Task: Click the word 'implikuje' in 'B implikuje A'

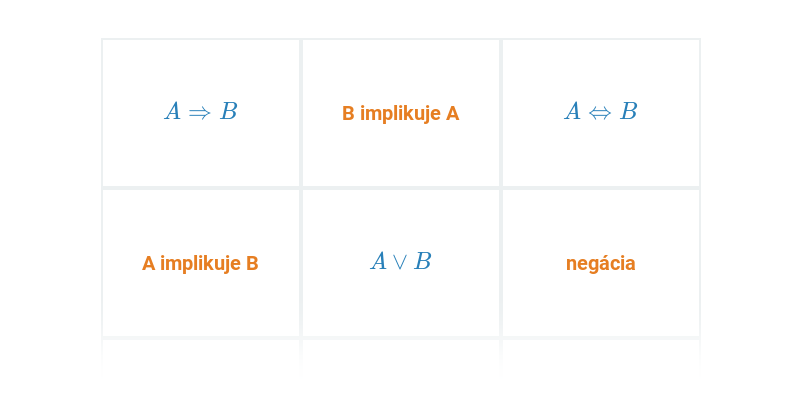Action: coord(401,114)
